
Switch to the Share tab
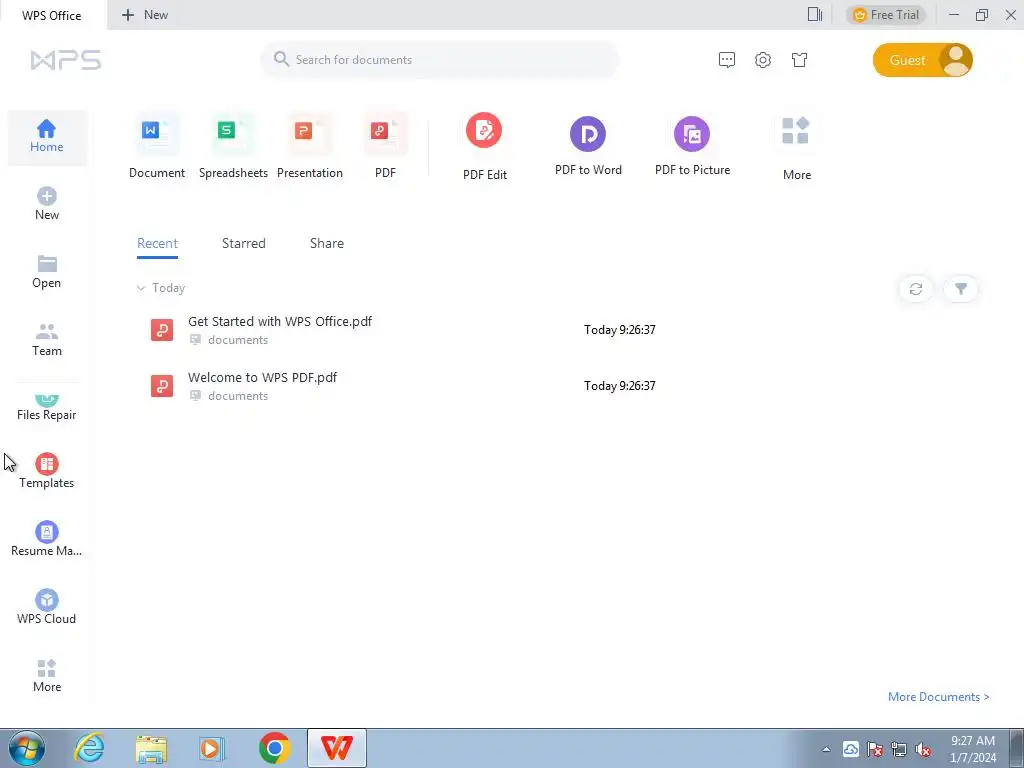[327, 243]
